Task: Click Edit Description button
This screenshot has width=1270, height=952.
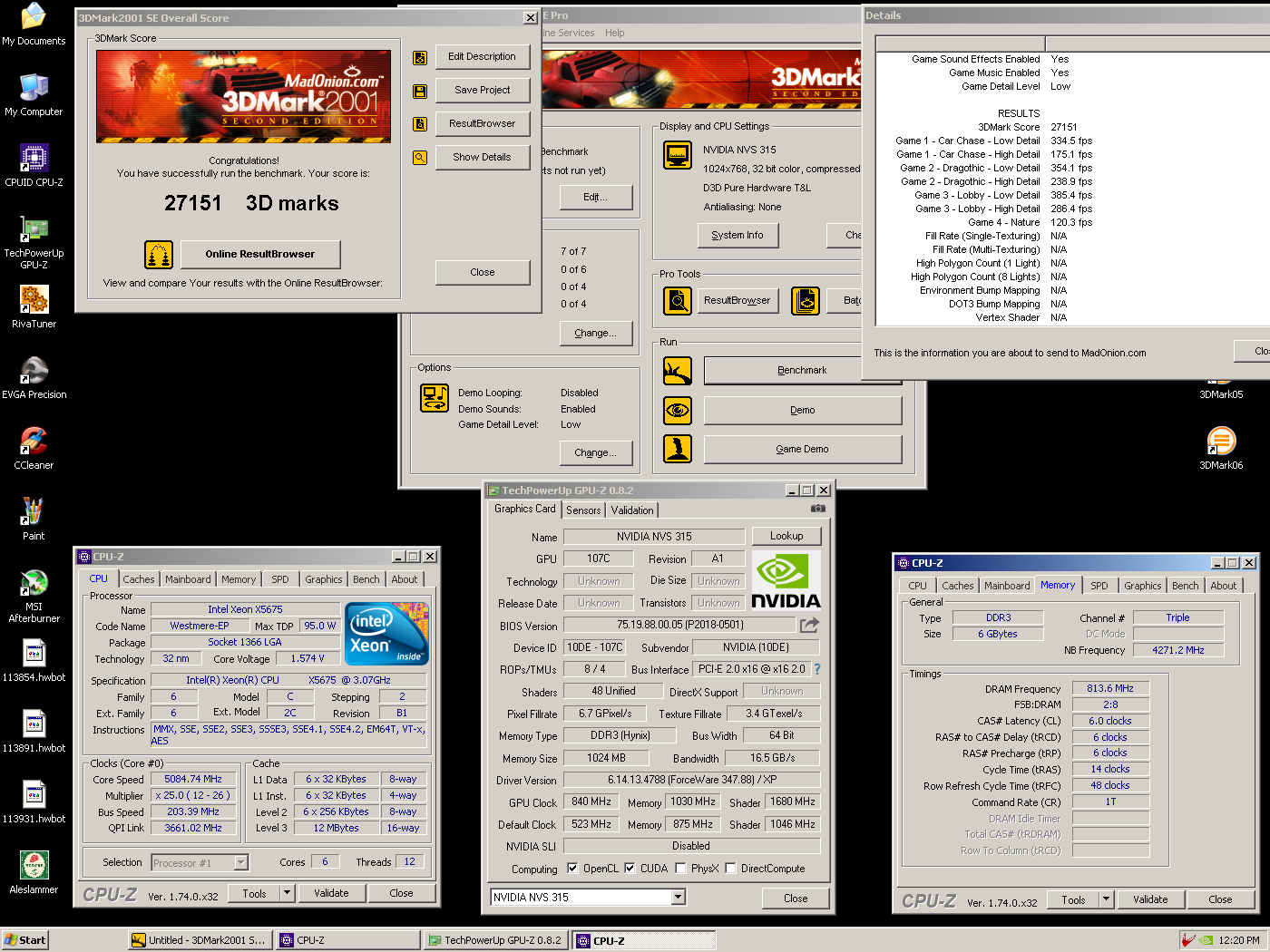Action: pyautogui.click(x=483, y=57)
